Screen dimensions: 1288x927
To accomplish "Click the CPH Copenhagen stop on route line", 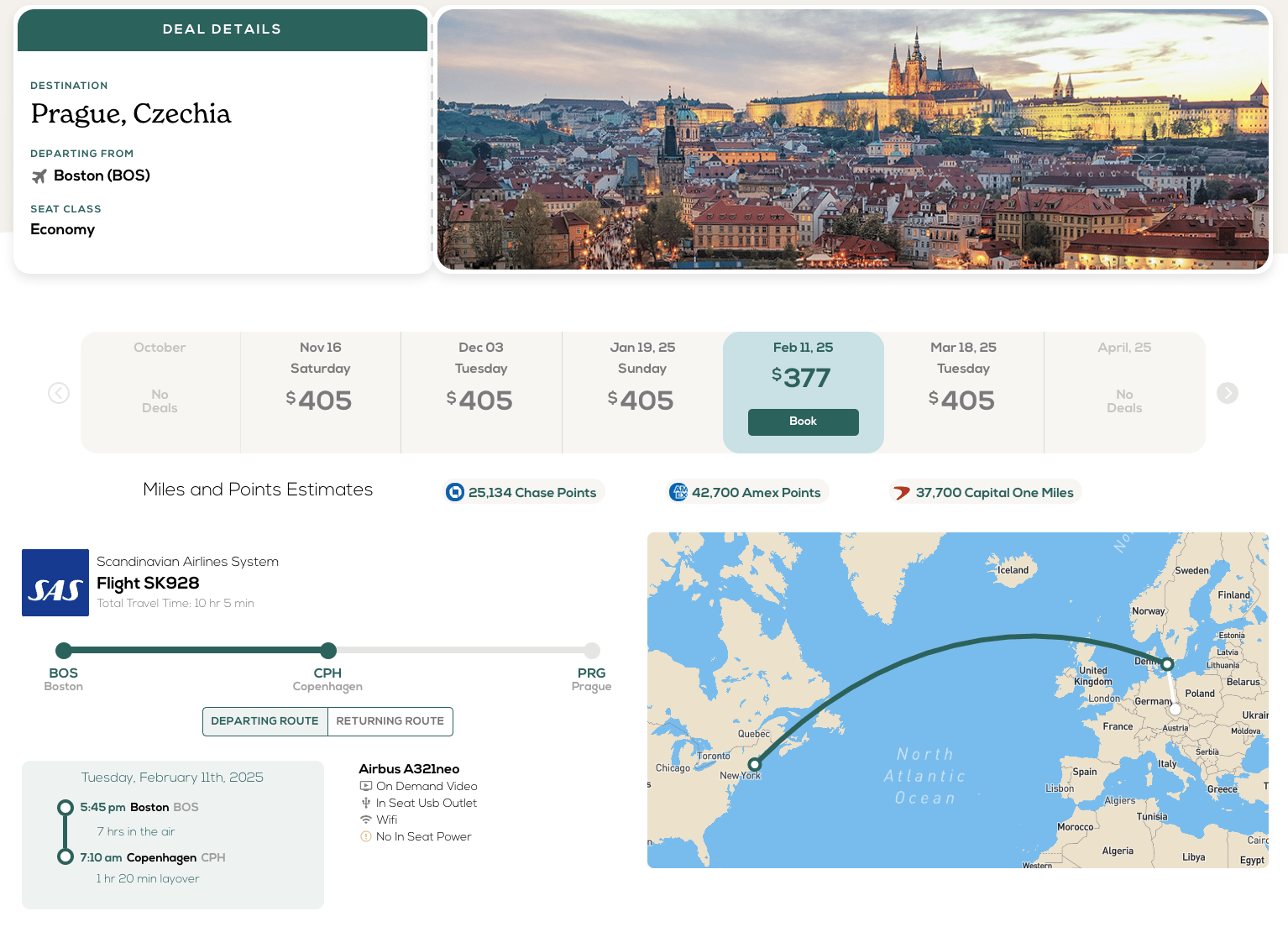I will point(328,651).
